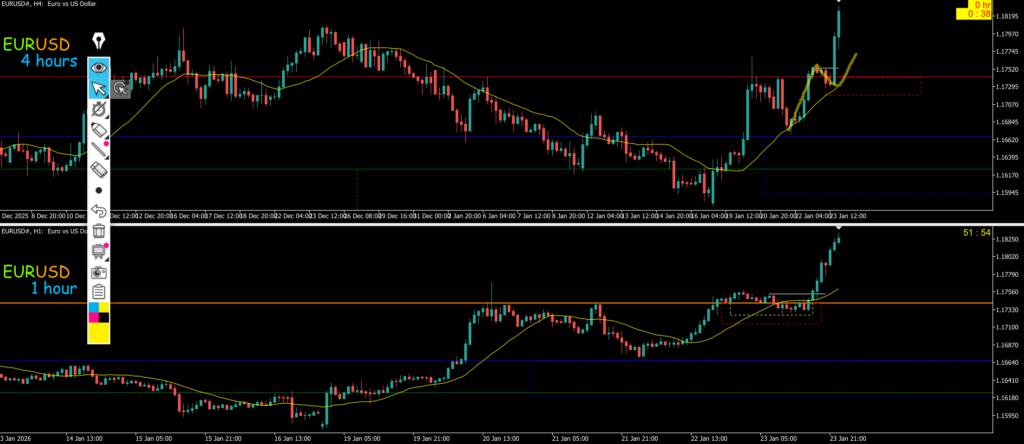Open the clipboard icon in the toolbar

pos(98,291)
